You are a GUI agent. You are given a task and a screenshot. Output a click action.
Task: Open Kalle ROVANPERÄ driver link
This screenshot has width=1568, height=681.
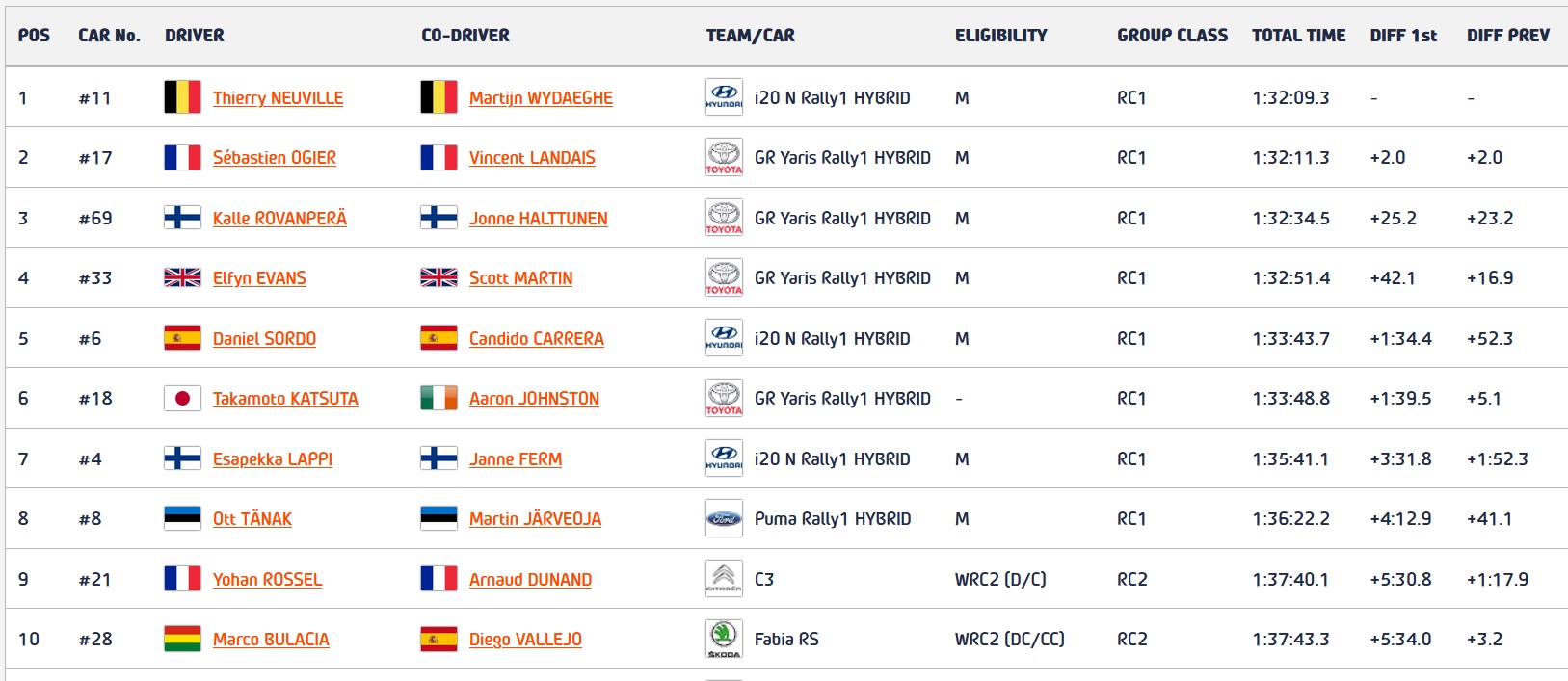point(279,219)
